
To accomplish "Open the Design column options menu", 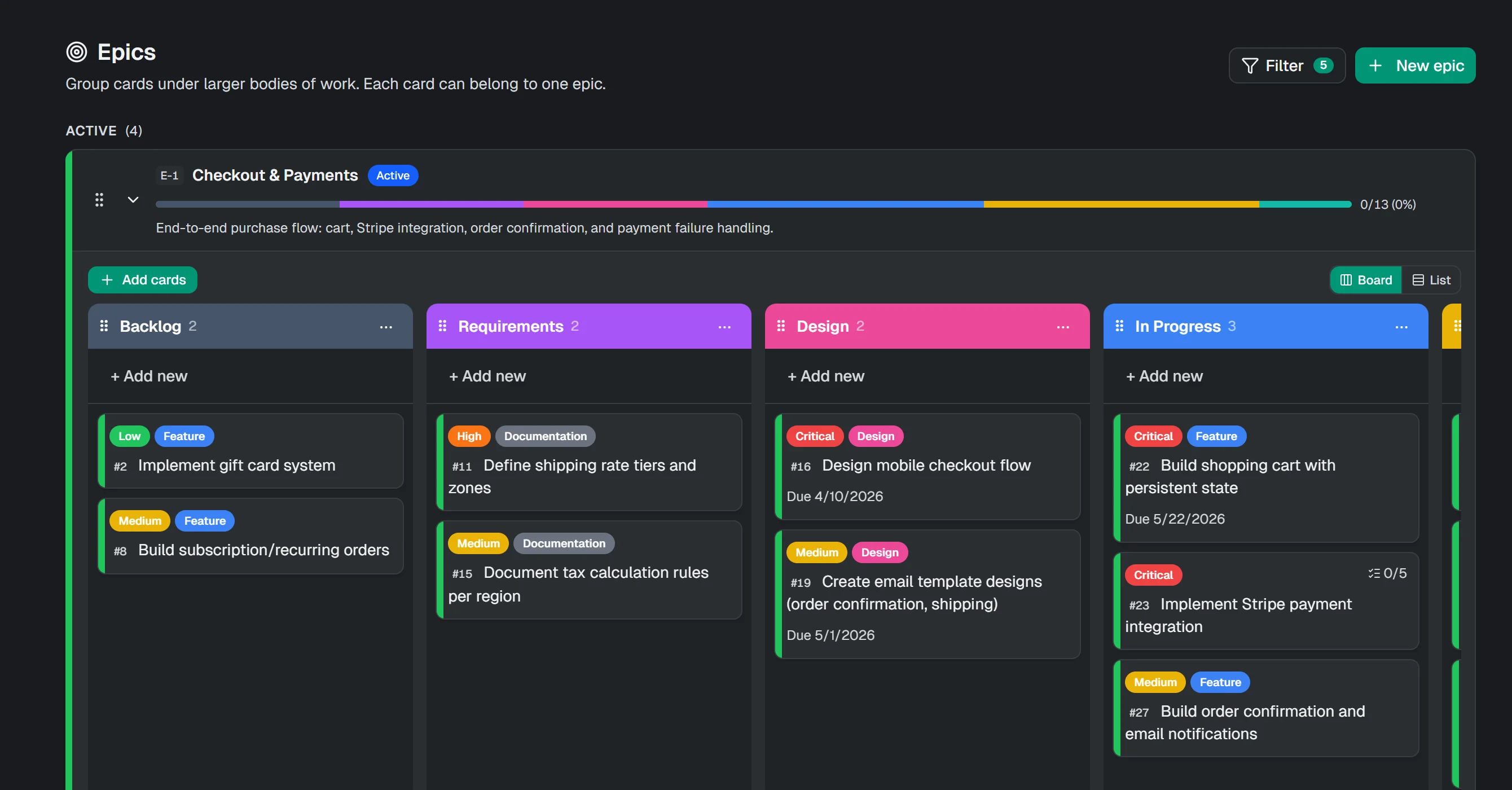I will pyautogui.click(x=1063, y=327).
